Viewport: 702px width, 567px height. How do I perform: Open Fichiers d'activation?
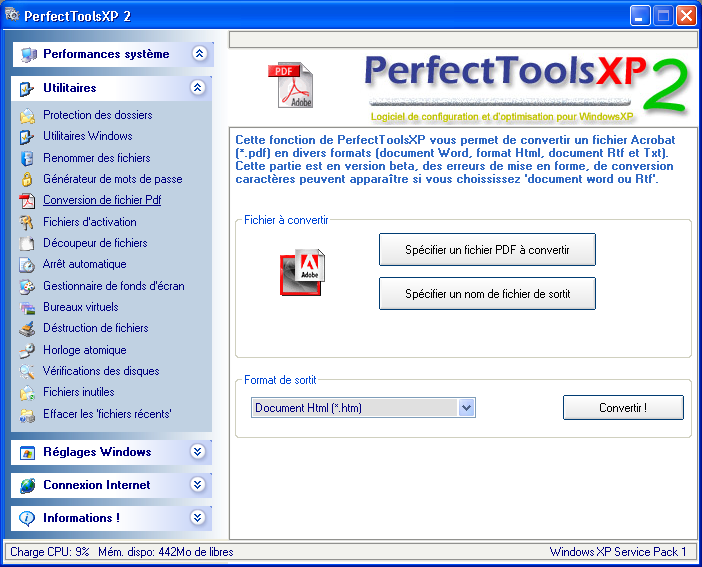point(90,222)
